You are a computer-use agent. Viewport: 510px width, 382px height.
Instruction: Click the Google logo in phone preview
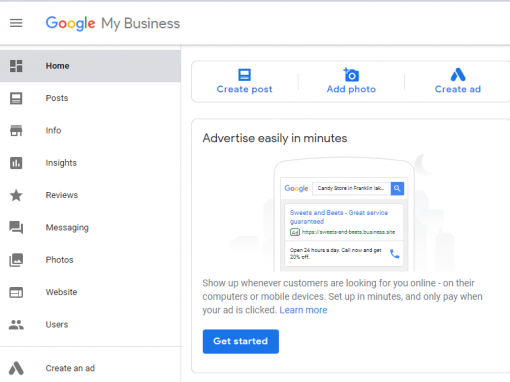[x=296, y=188]
